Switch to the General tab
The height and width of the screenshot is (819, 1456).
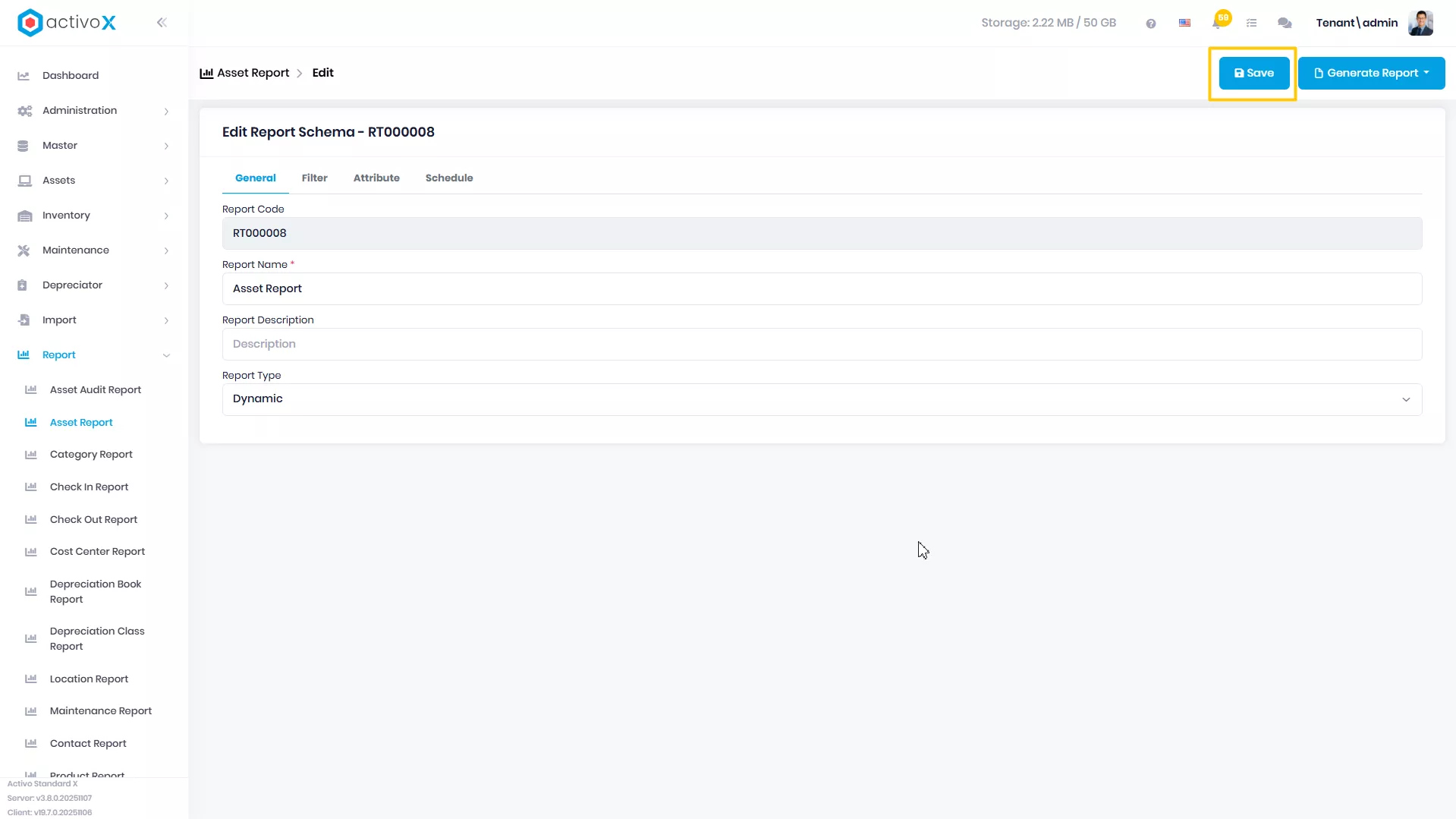256,178
